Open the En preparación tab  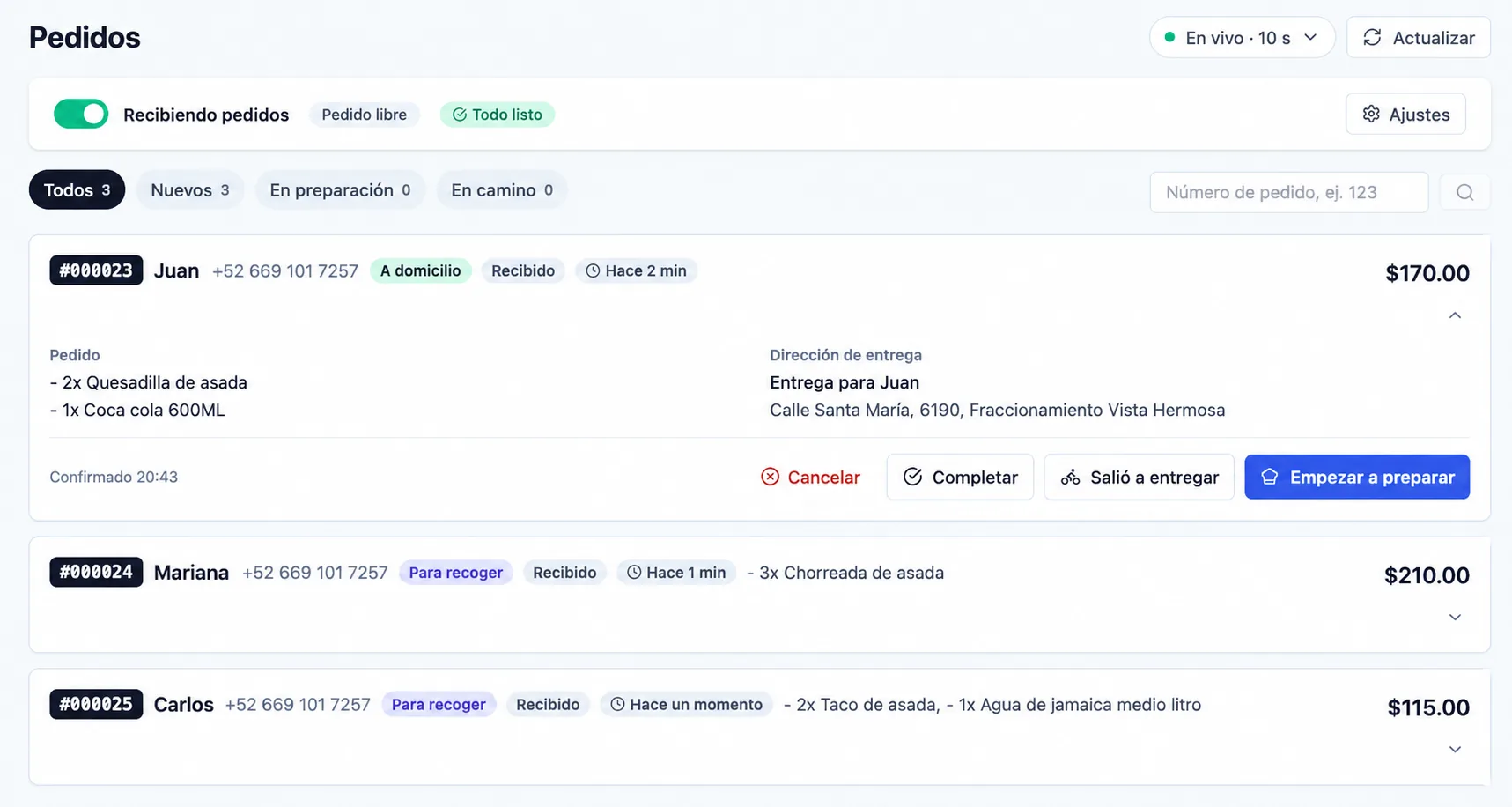tap(340, 189)
